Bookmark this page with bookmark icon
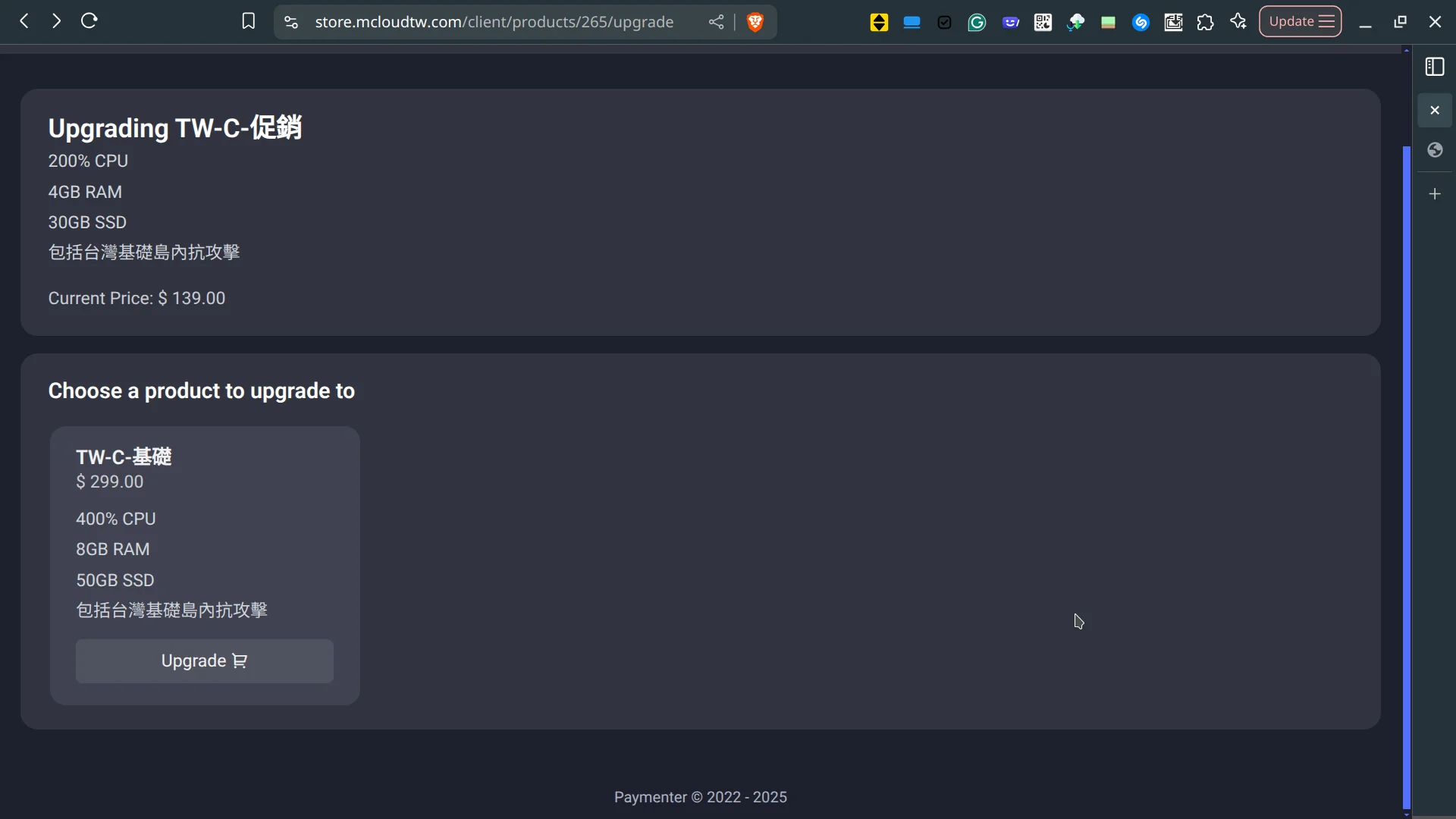 point(248,22)
